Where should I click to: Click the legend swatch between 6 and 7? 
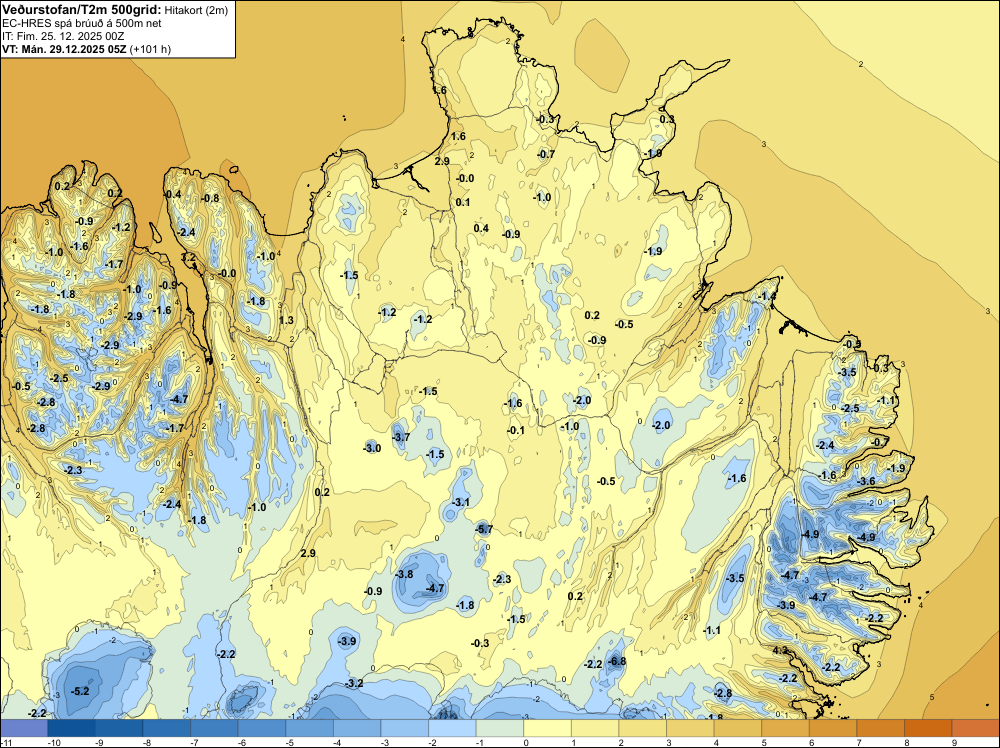(x=834, y=728)
